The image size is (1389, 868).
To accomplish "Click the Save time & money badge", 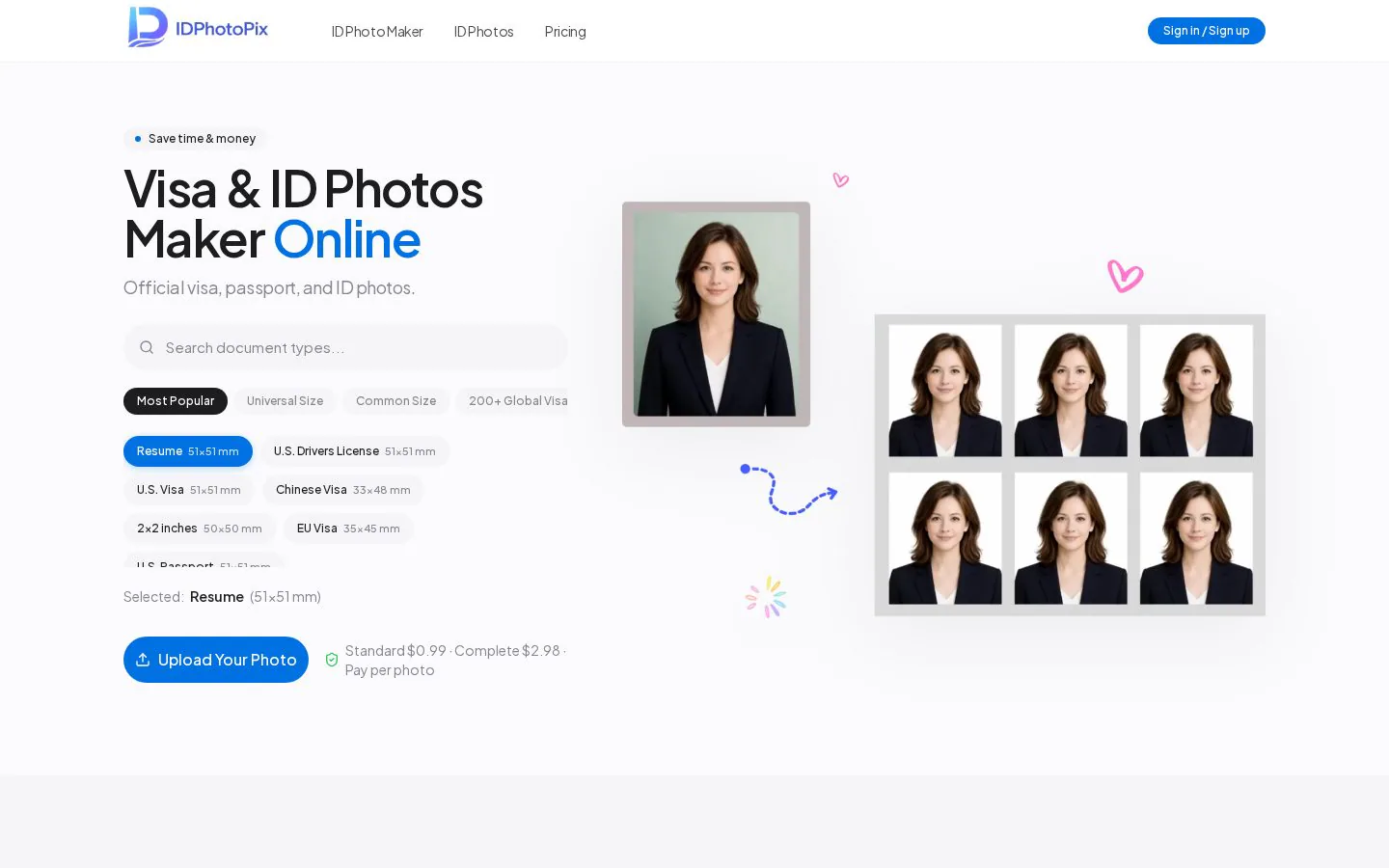I will coord(195,139).
